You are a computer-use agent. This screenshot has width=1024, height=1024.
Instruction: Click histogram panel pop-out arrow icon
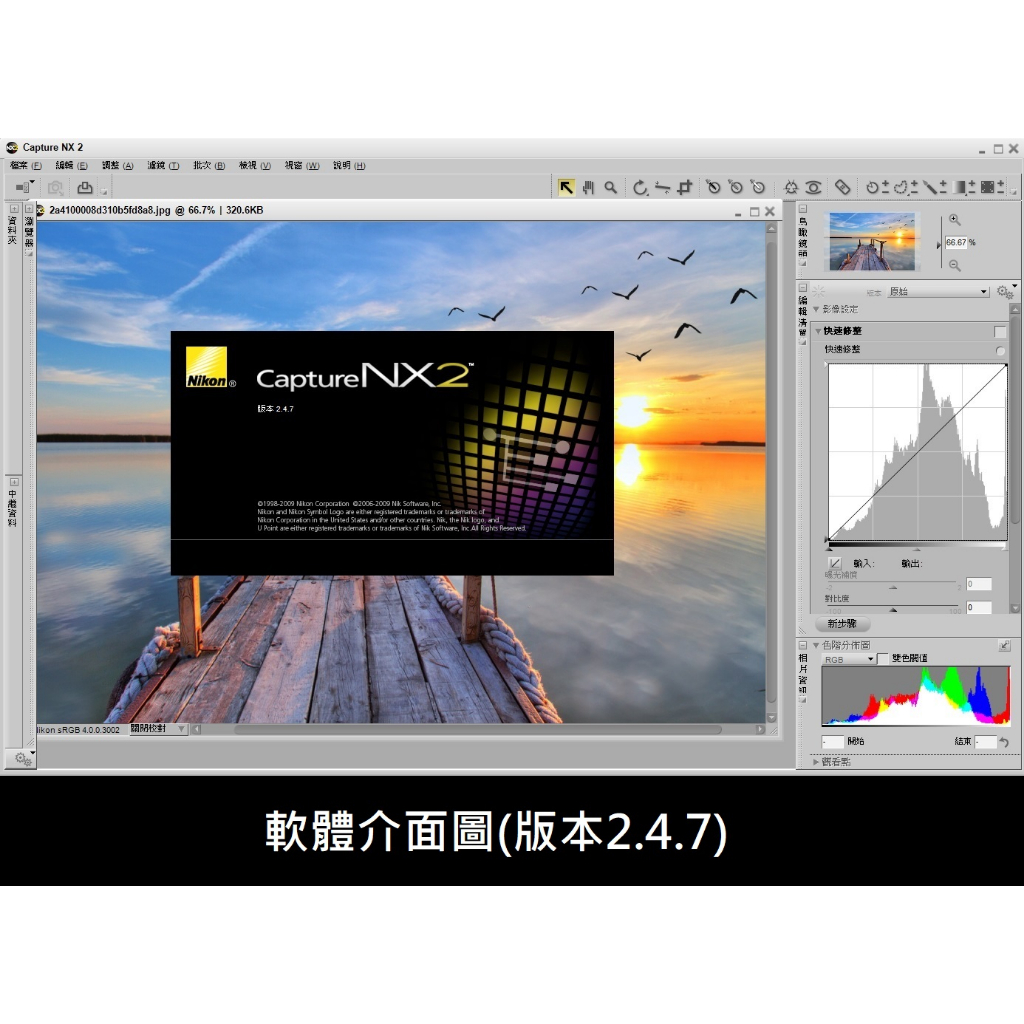1004,646
